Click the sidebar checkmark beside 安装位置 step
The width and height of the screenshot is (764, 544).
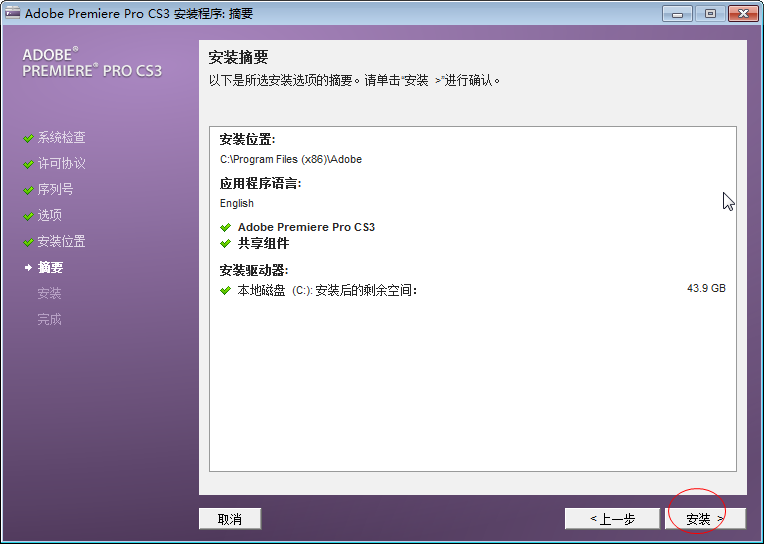coord(29,242)
